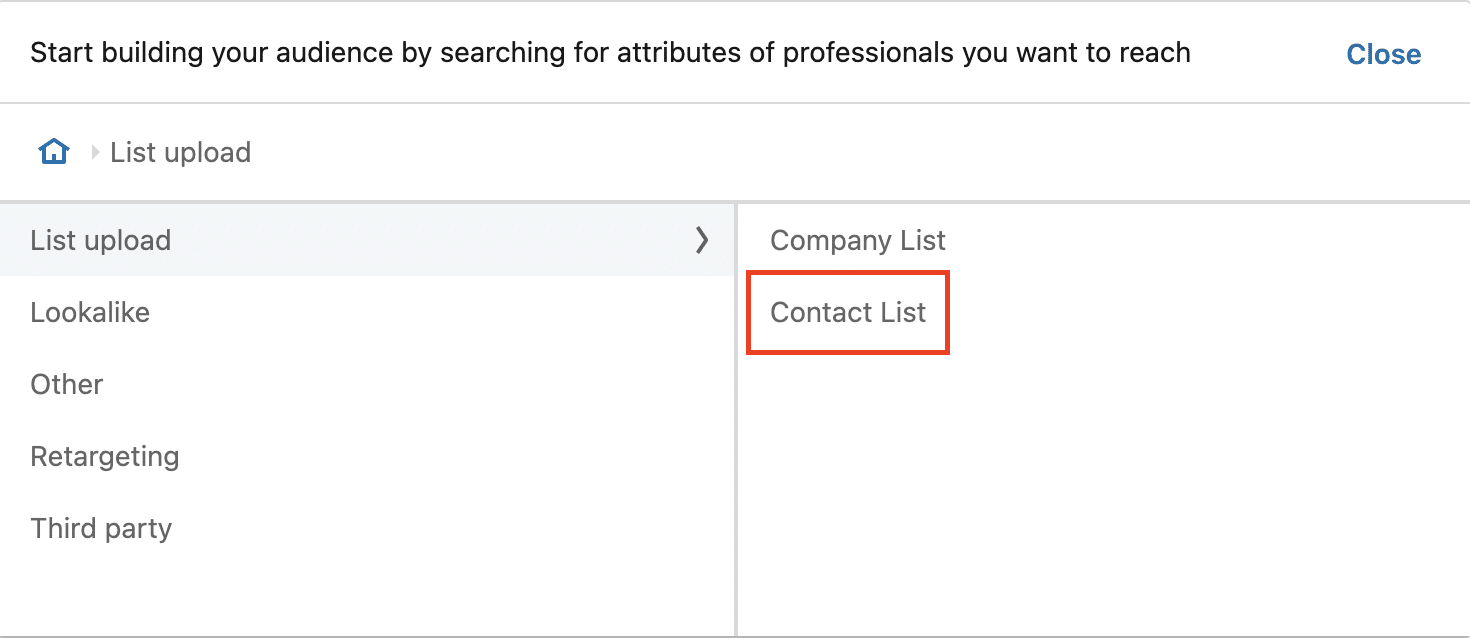1470x638 pixels.
Task: Click the horizontal line under the breadcrumb
Action: (x=735, y=202)
